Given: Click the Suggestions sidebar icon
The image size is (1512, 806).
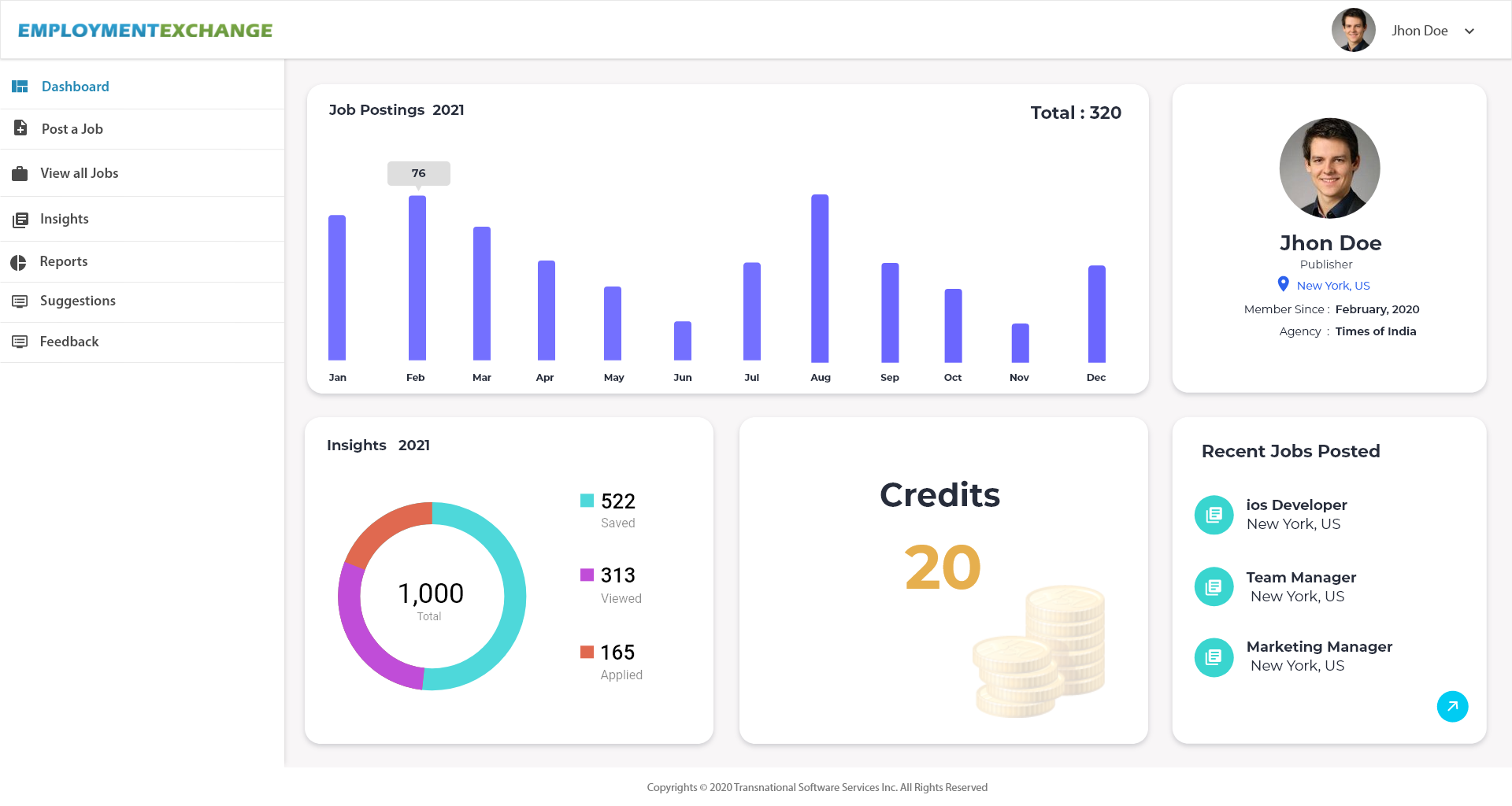Looking at the screenshot, I should pyautogui.click(x=20, y=301).
